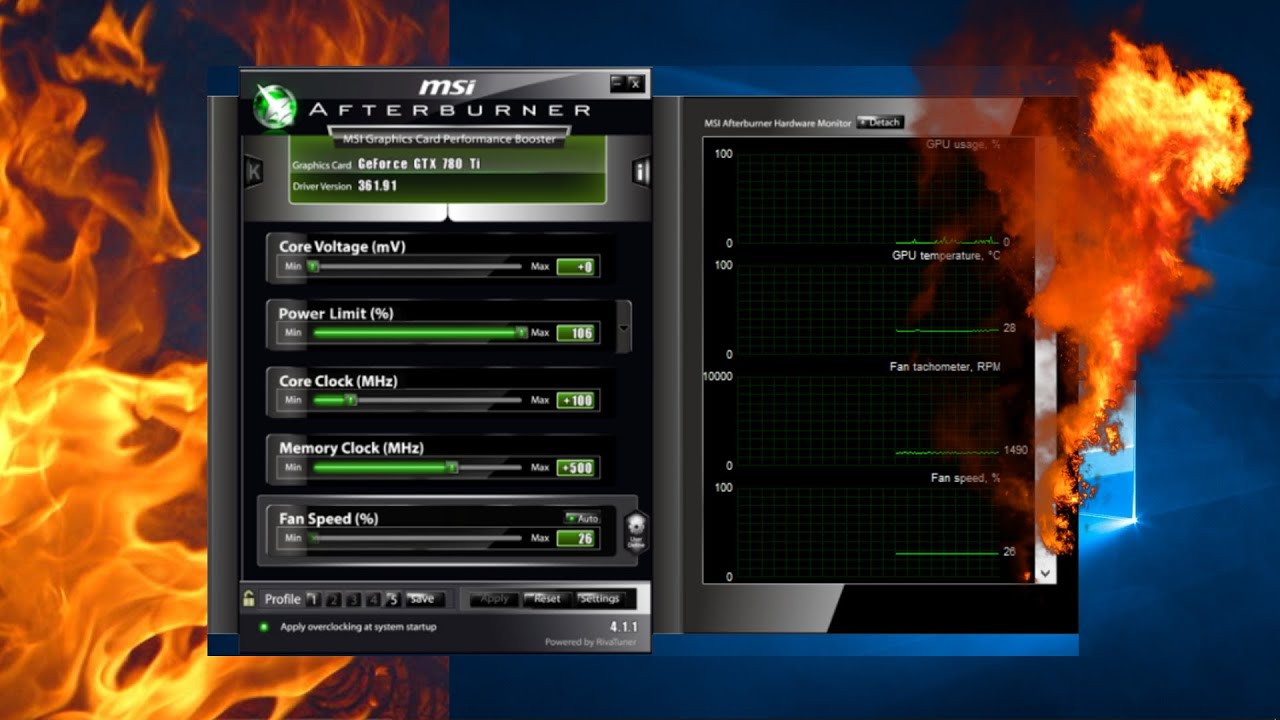Click the Memory Clock +500 value field
This screenshot has width=1280, height=720.
click(x=576, y=467)
